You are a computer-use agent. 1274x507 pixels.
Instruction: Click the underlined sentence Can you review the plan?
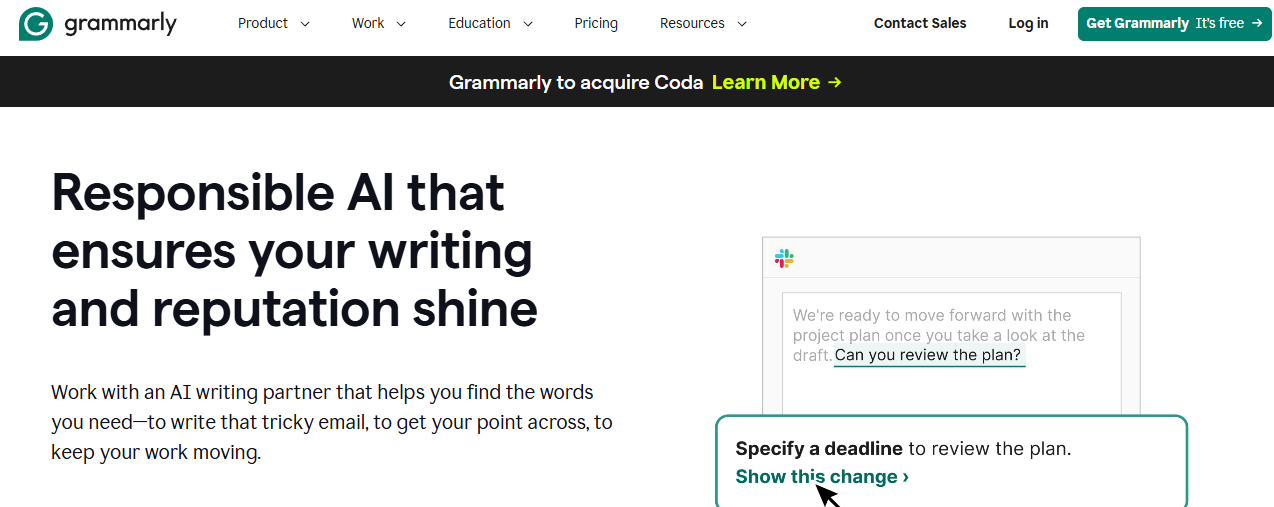[x=928, y=355]
